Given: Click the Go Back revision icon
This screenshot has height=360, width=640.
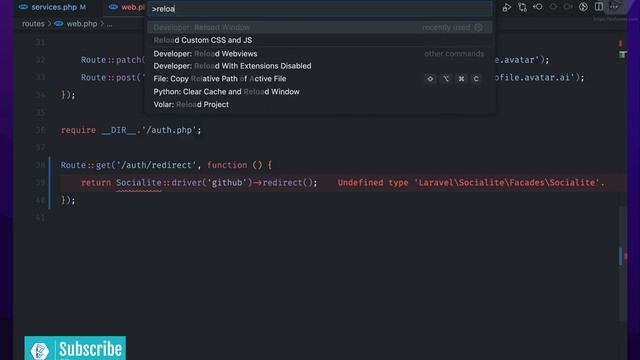Looking at the screenshot, I should coord(538,7).
